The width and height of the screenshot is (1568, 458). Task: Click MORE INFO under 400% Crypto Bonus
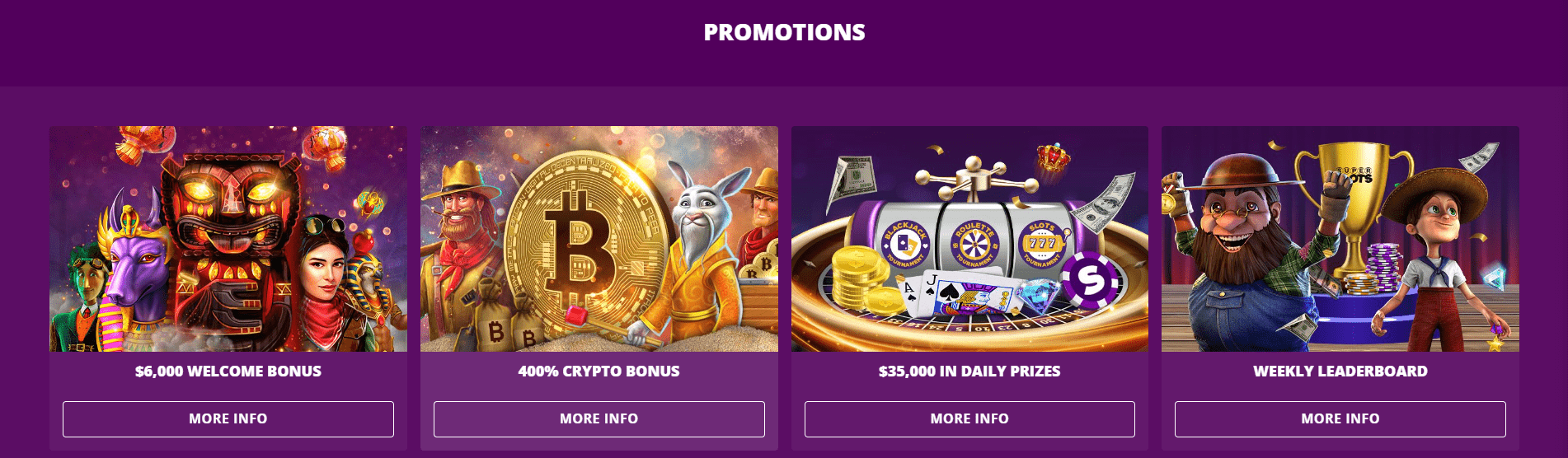(599, 418)
